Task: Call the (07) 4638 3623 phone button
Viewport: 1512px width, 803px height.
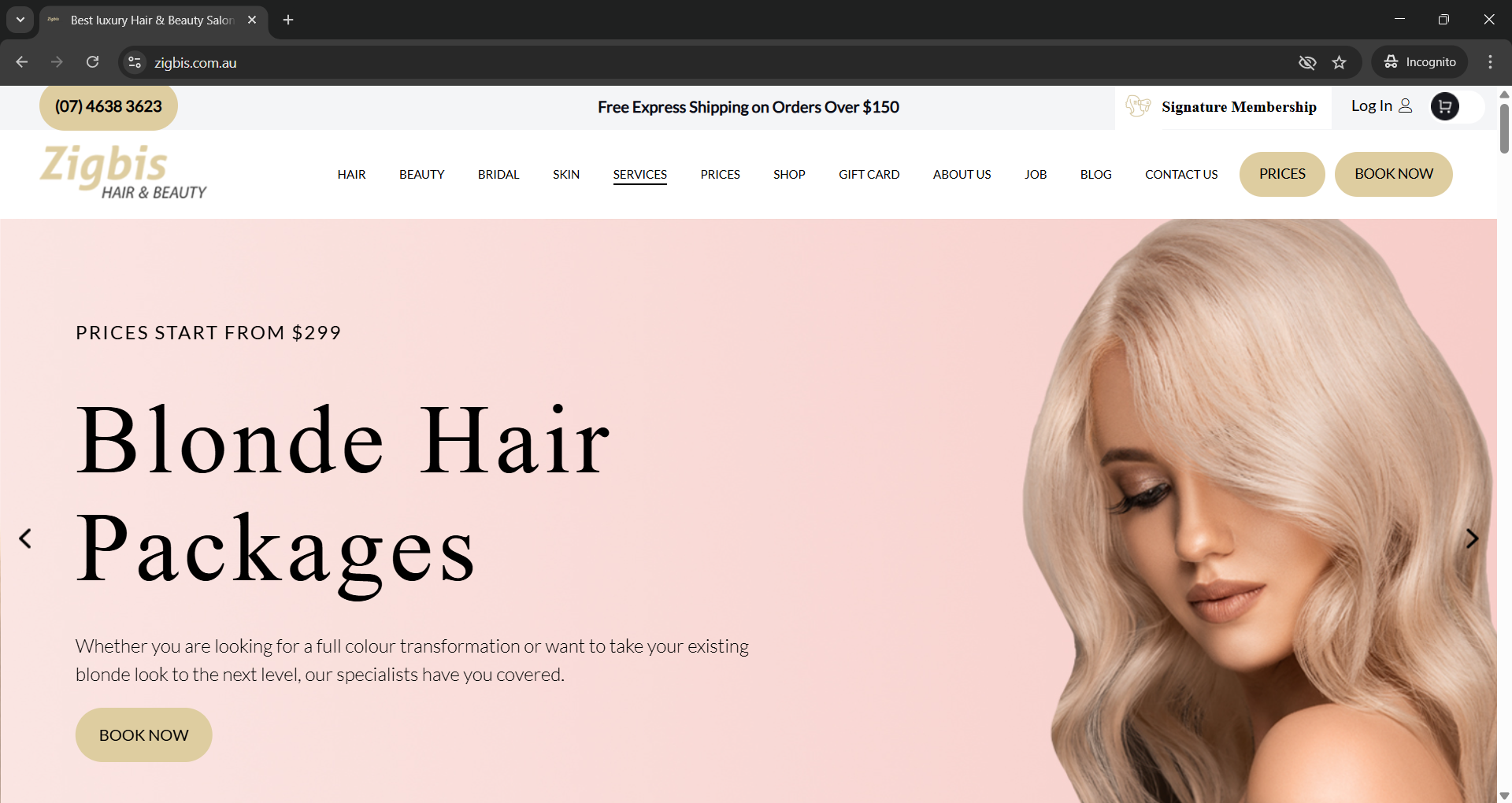Action: pos(109,106)
